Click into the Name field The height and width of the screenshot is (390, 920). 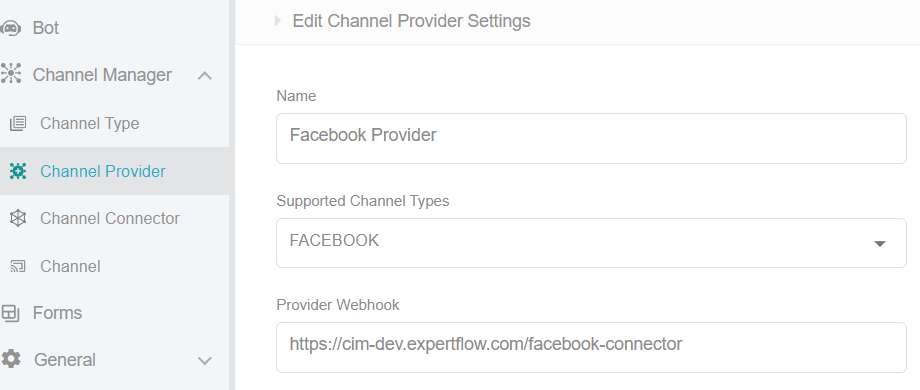coord(591,138)
